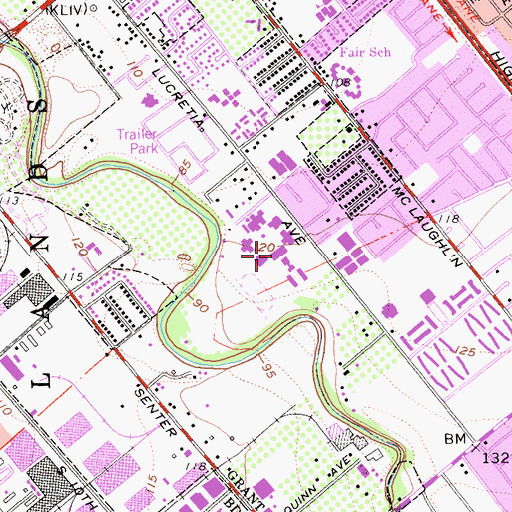512x512 pixels.
Task: Click the '85' contour elevation label
Action: [x=185, y=168]
